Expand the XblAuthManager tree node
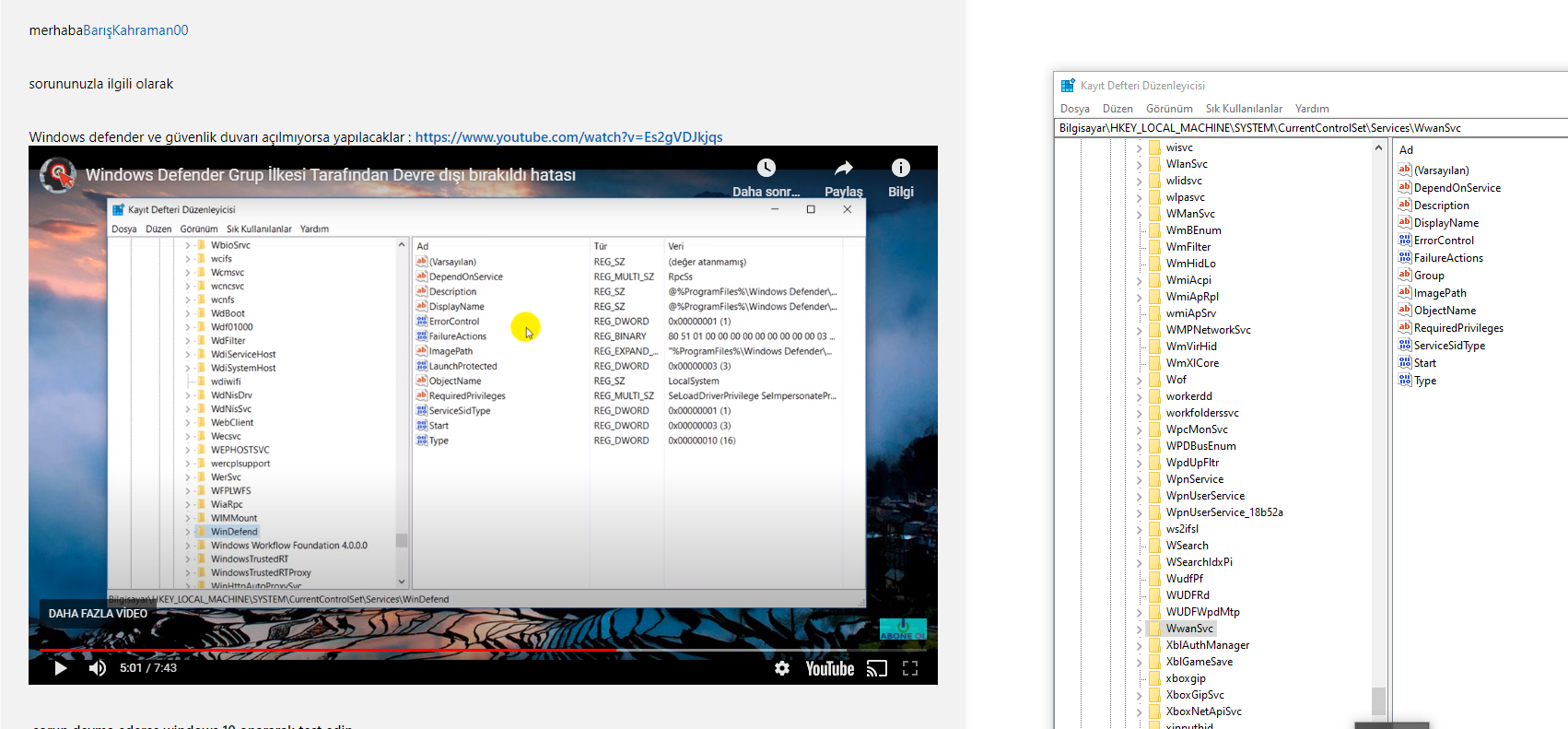Viewport: 1568px width, 729px height. coord(1139,646)
